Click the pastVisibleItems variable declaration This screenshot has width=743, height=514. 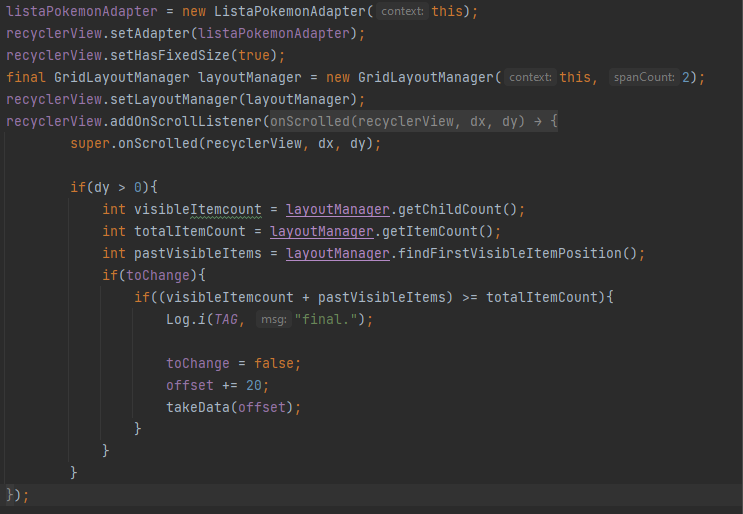(198, 253)
